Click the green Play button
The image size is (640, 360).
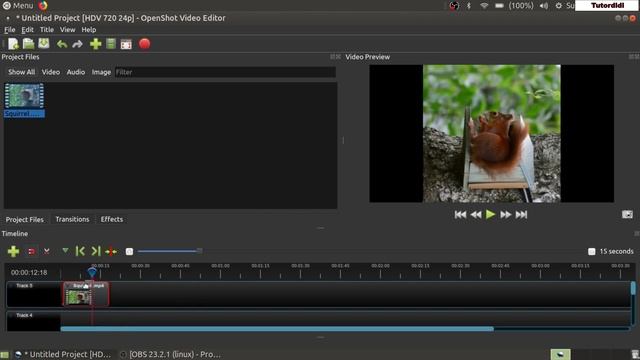tap(491, 214)
